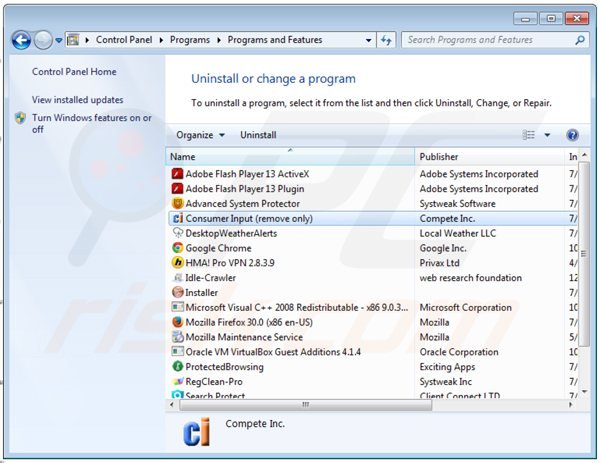Click publisher Privax Ltd
600x463 pixels.
pyautogui.click(x=439, y=263)
